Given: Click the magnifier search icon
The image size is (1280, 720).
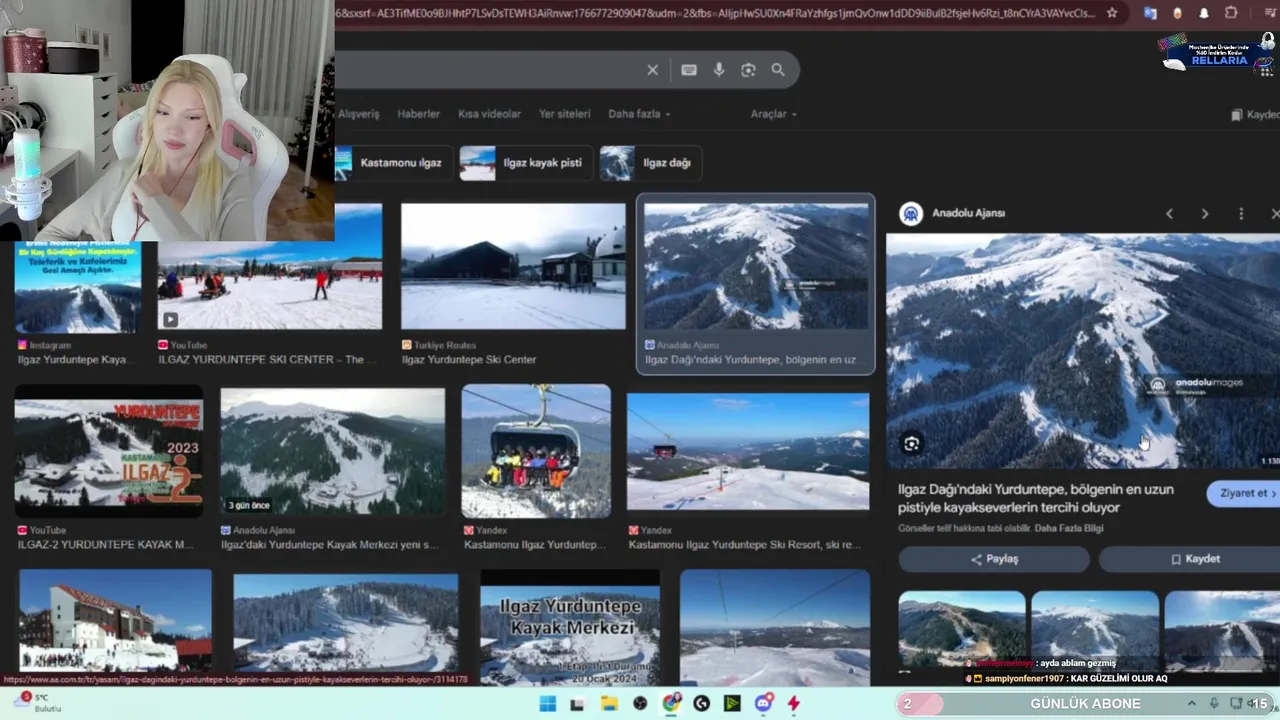Looking at the screenshot, I should coord(778,70).
